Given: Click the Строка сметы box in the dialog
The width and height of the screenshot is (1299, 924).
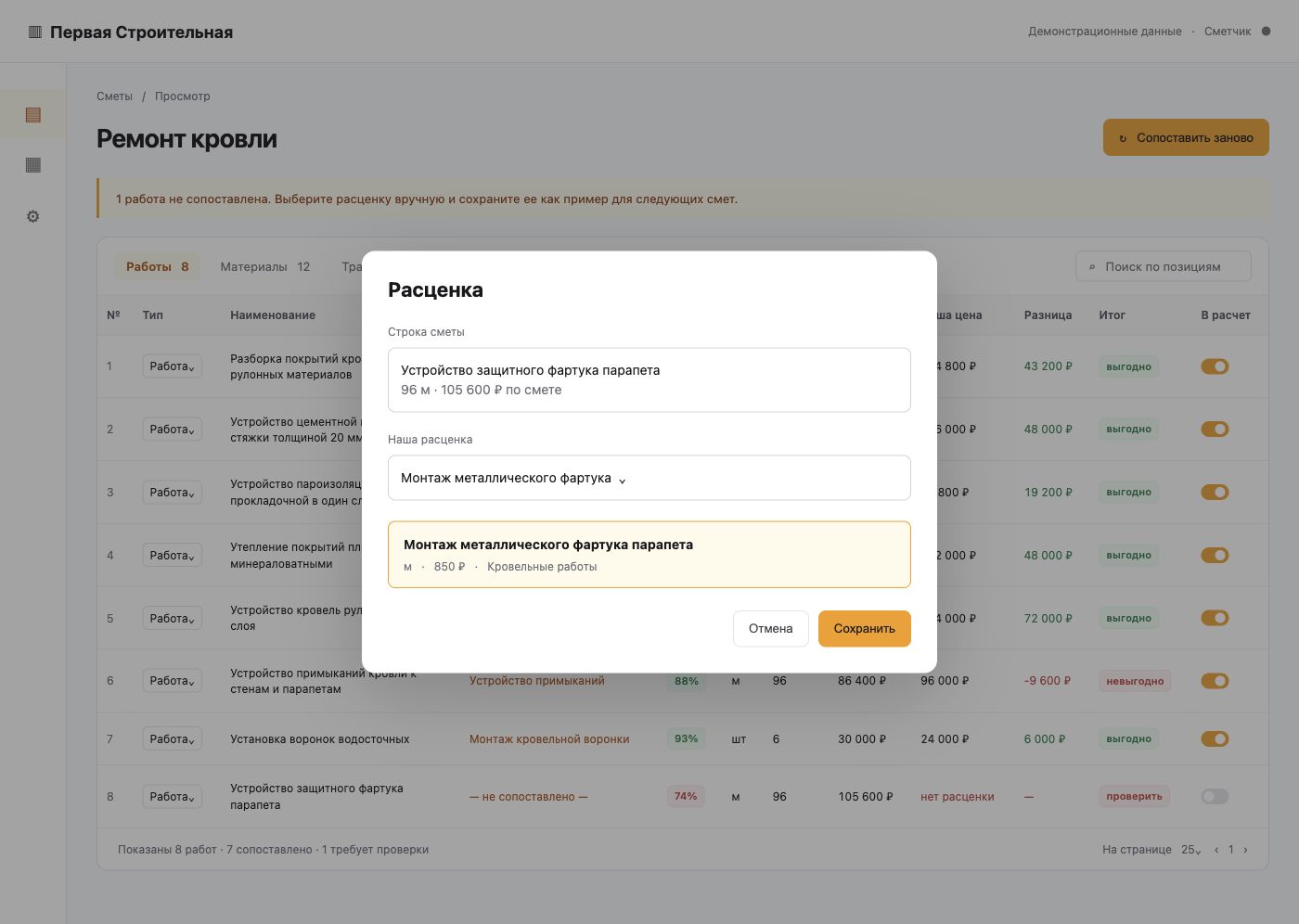Looking at the screenshot, I should pos(649,379).
